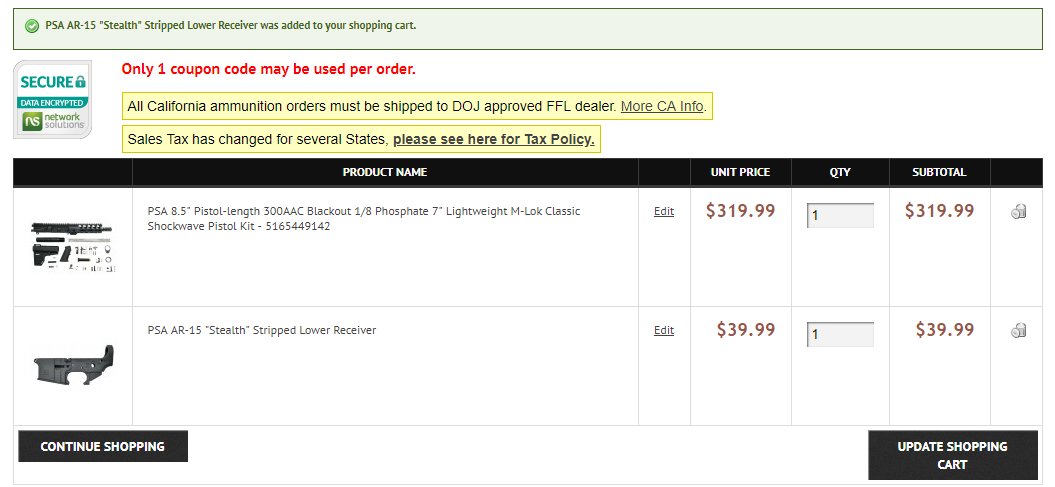Open the Stealth Stripped Lower Receiver product name
The width and height of the screenshot is (1055, 487).
262,330
